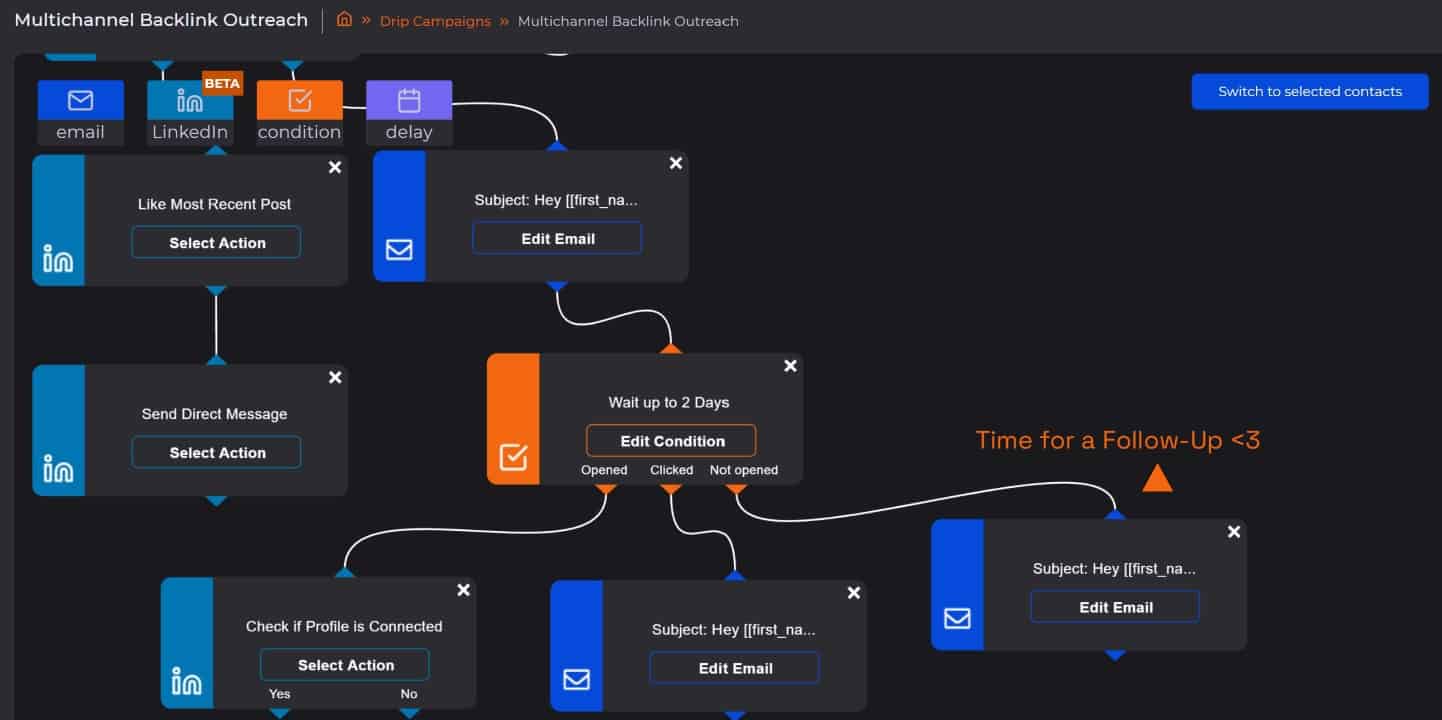
Task: Close the Wait up to 2 Days condition
Action: (790, 366)
